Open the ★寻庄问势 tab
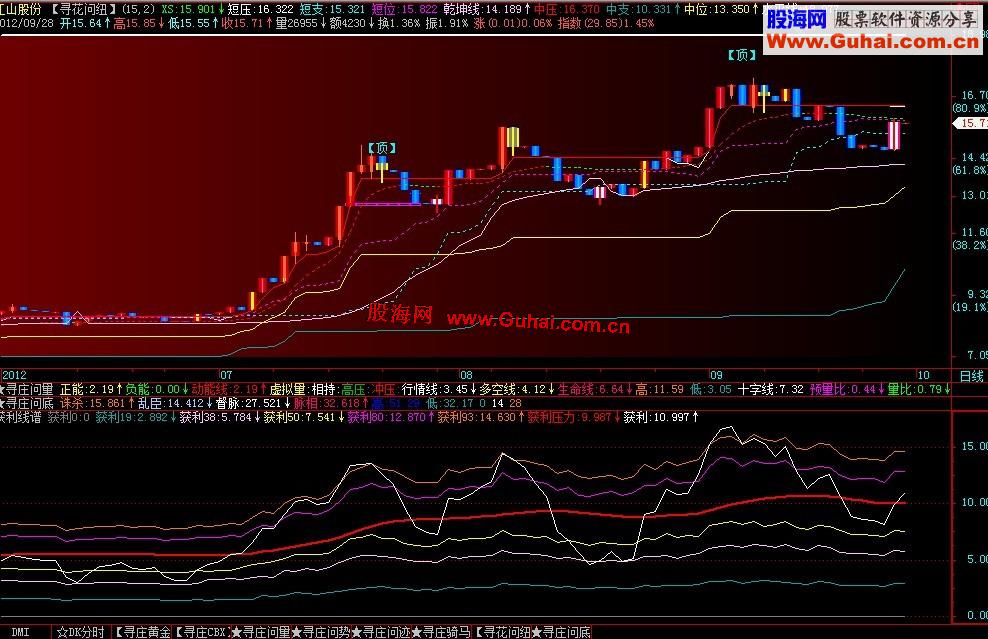The width and height of the screenshot is (988, 639). pos(320,632)
